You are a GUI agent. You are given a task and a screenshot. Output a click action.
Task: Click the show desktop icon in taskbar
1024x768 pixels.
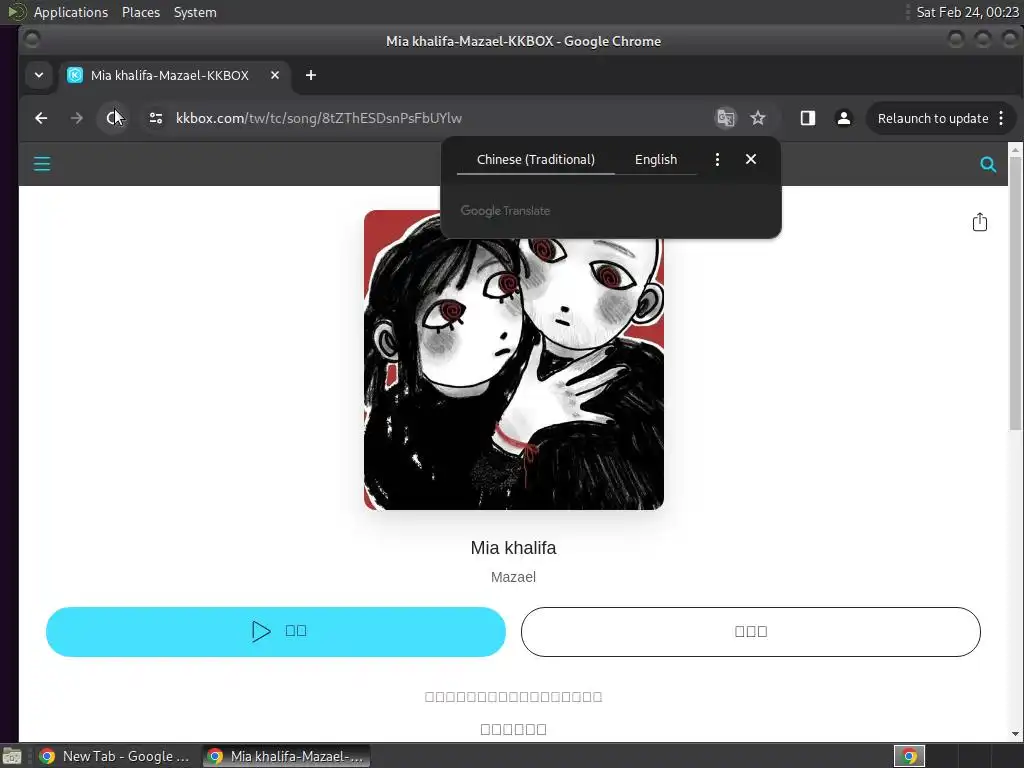(12, 756)
